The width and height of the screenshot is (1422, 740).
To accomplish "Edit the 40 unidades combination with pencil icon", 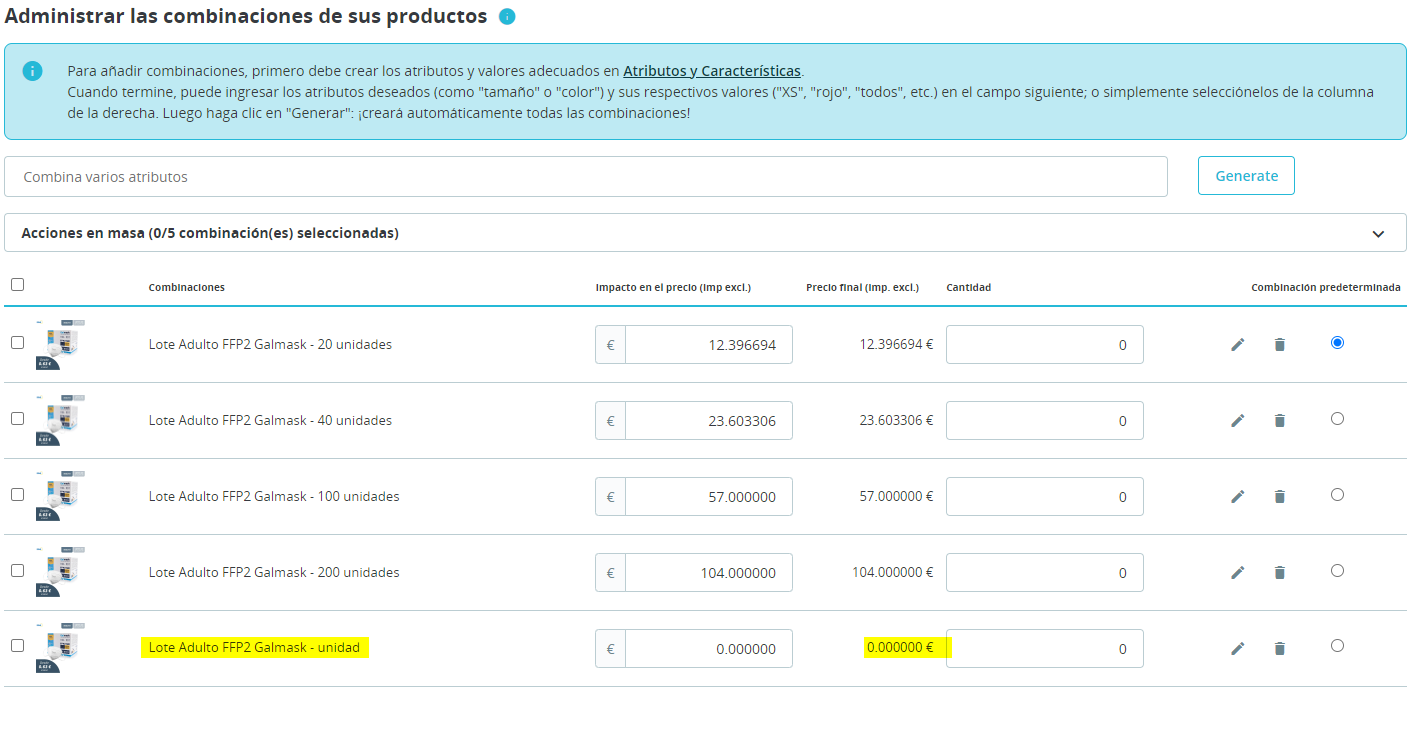I will (1238, 420).
